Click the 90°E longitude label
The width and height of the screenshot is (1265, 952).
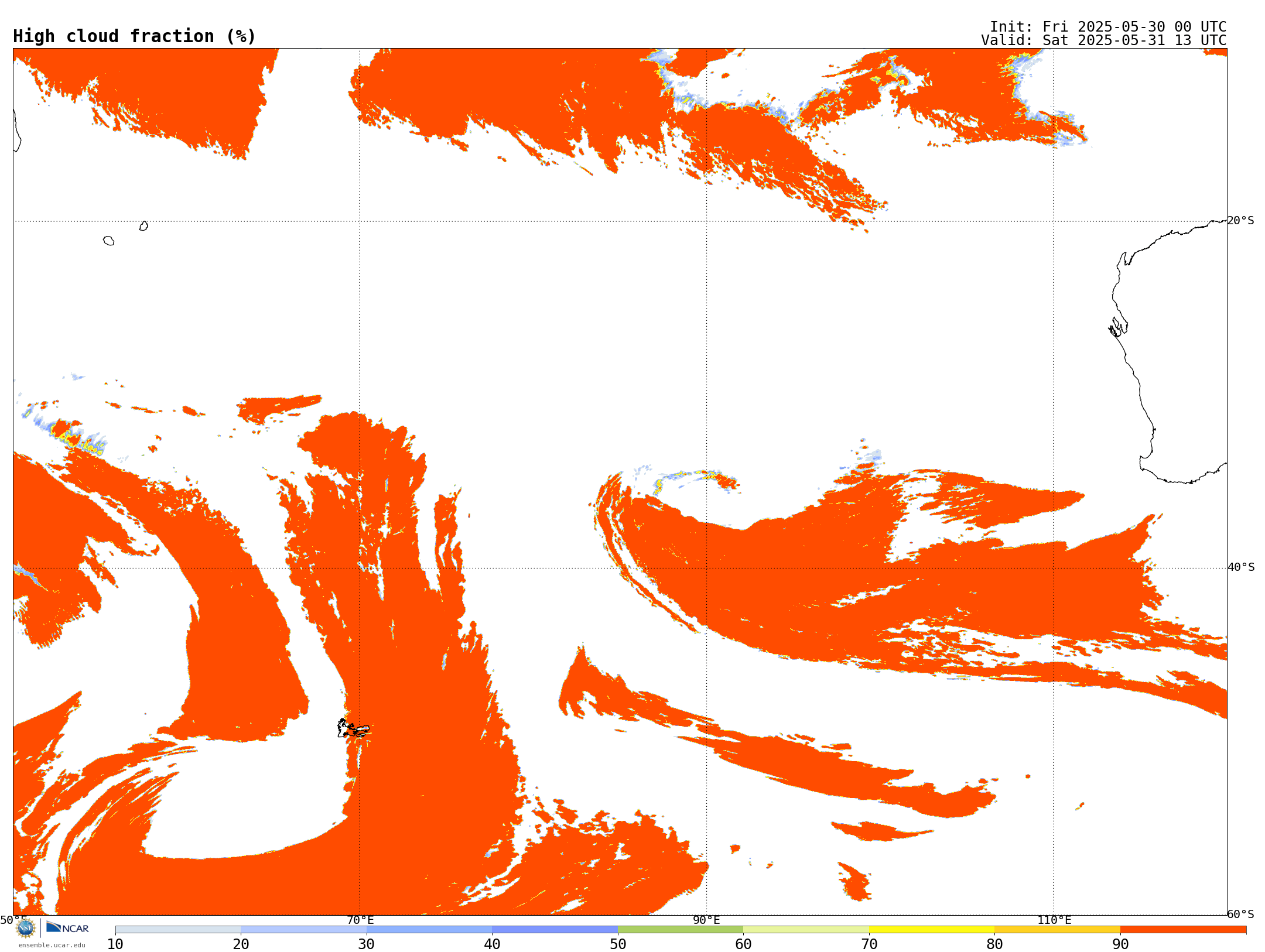pyautogui.click(x=706, y=920)
